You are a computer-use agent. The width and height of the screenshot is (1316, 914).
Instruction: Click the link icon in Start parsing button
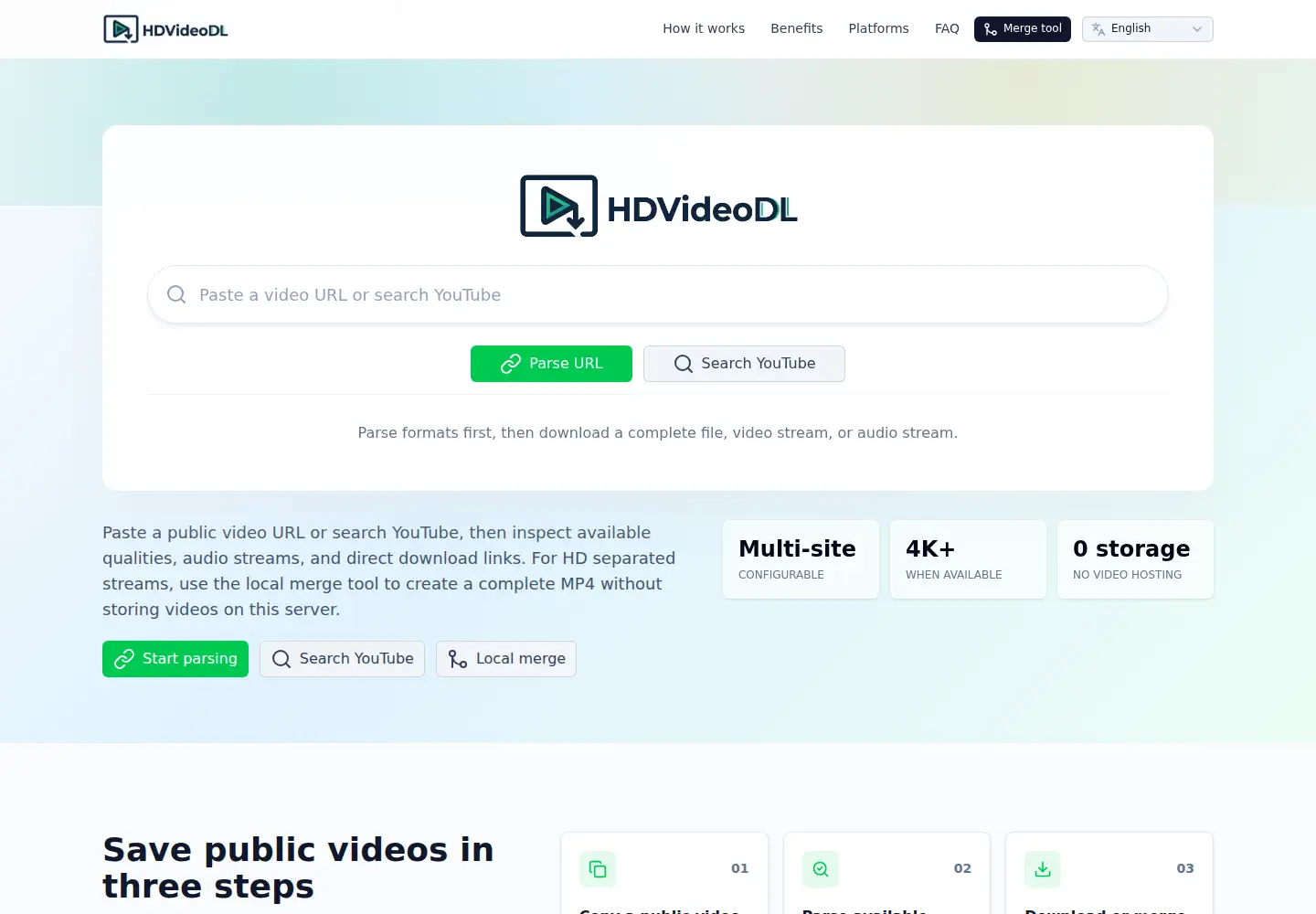(x=124, y=659)
